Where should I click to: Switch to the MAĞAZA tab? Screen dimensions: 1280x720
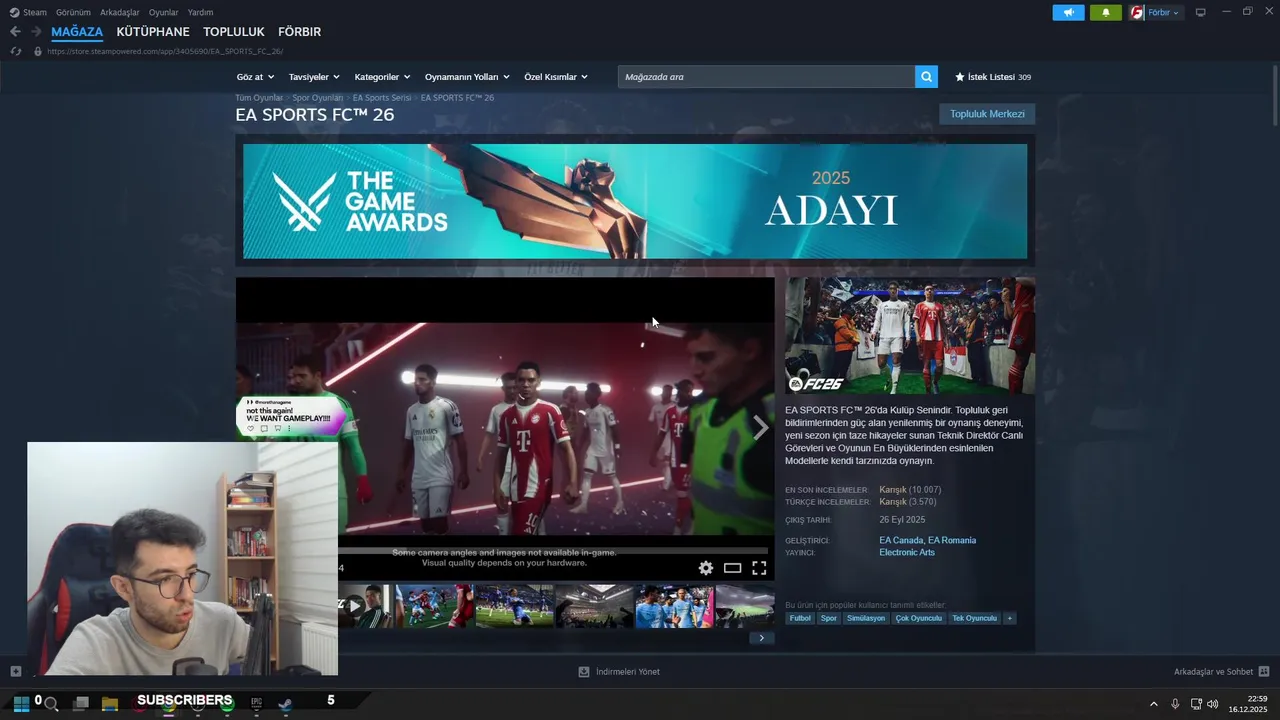77,32
